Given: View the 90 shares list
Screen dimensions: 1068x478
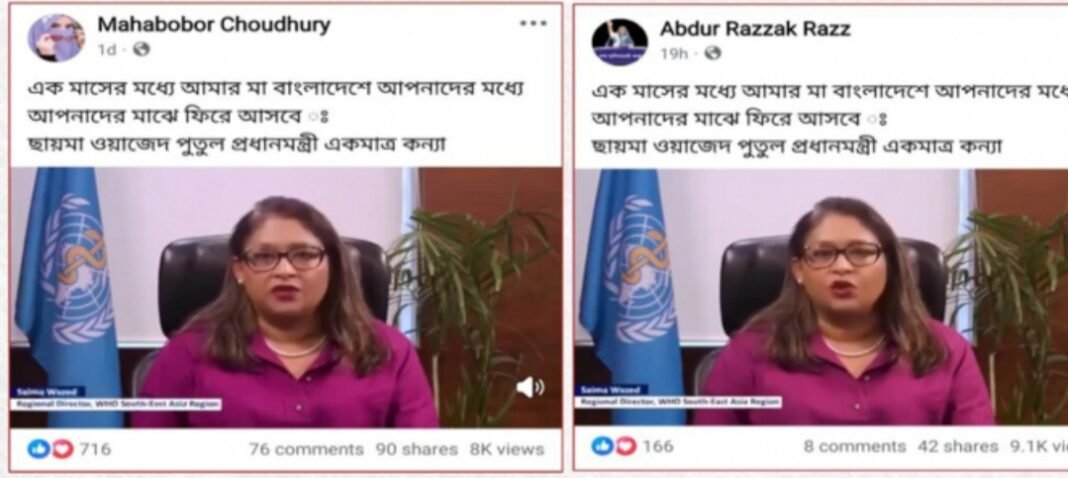Looking at the screenshot, I should coord(416,449).
